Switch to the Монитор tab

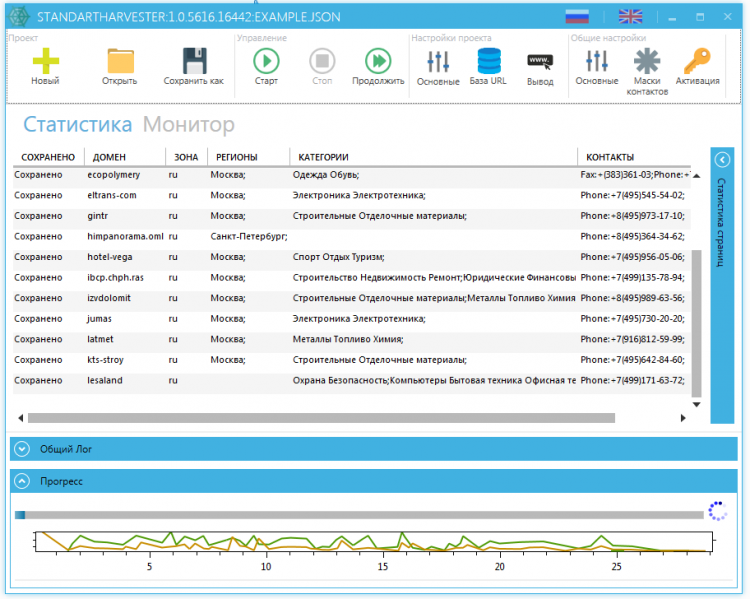click(x=188, y=125)
